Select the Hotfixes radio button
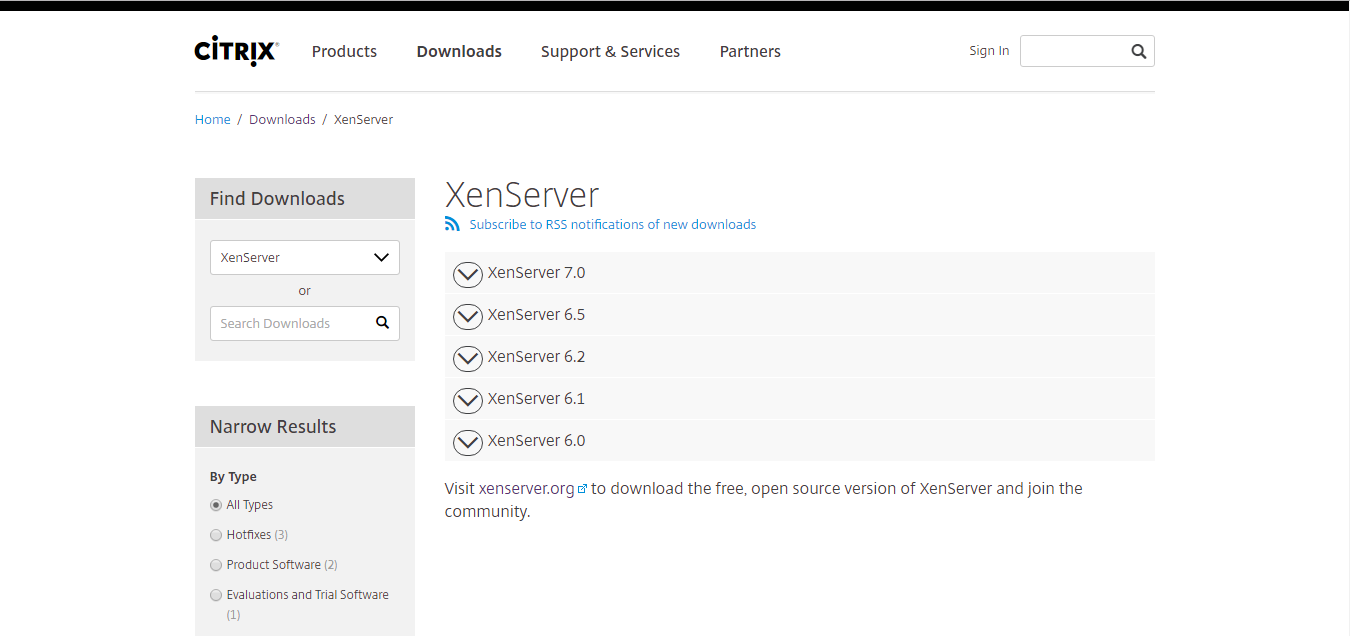 click(216, 536)
